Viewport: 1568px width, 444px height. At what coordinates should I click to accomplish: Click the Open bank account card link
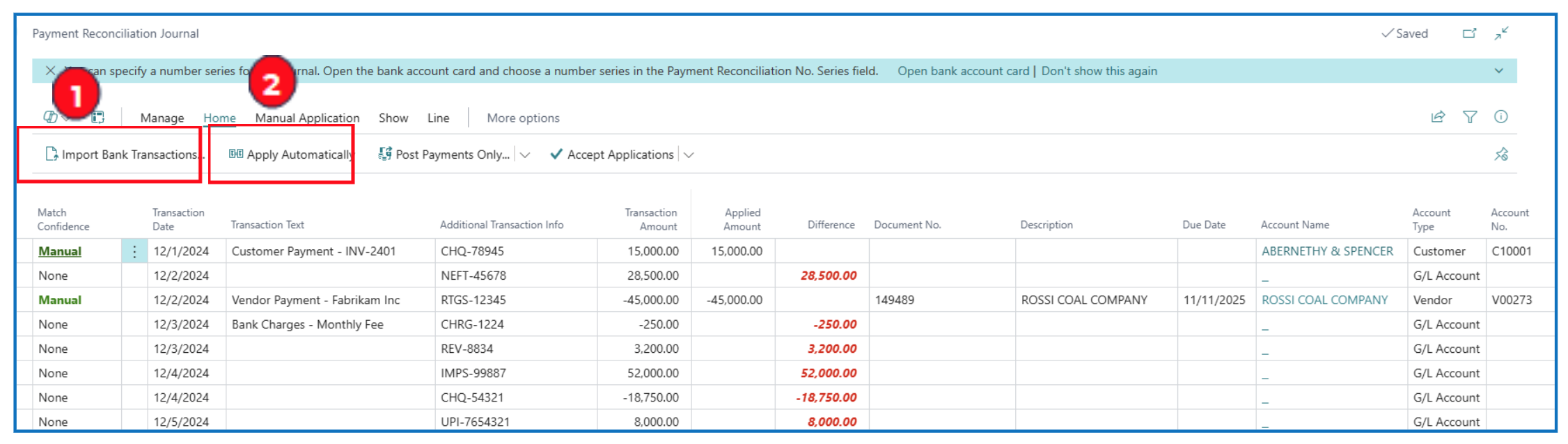pos(963,71)
